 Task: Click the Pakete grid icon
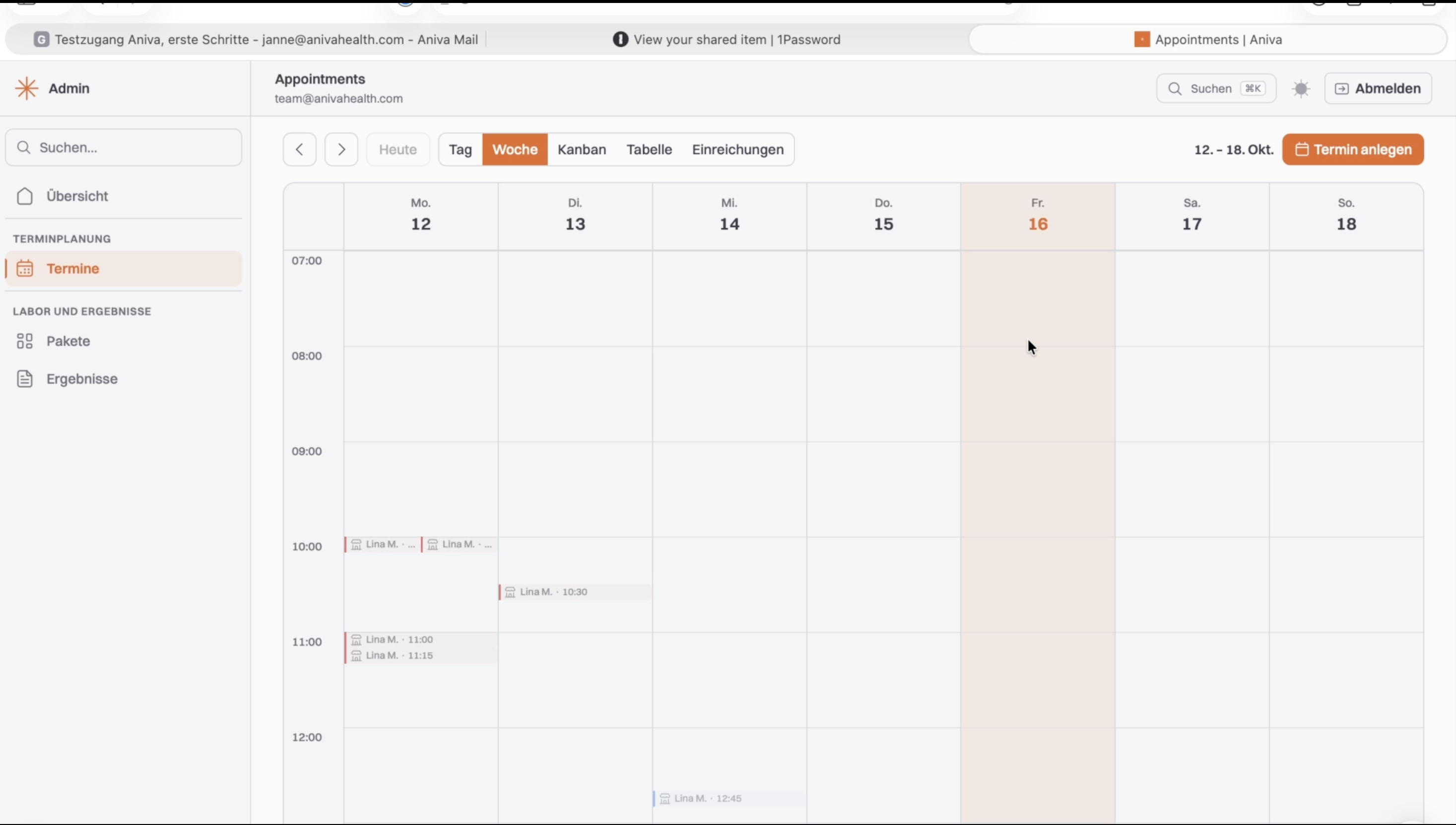(x=25, y=341)
